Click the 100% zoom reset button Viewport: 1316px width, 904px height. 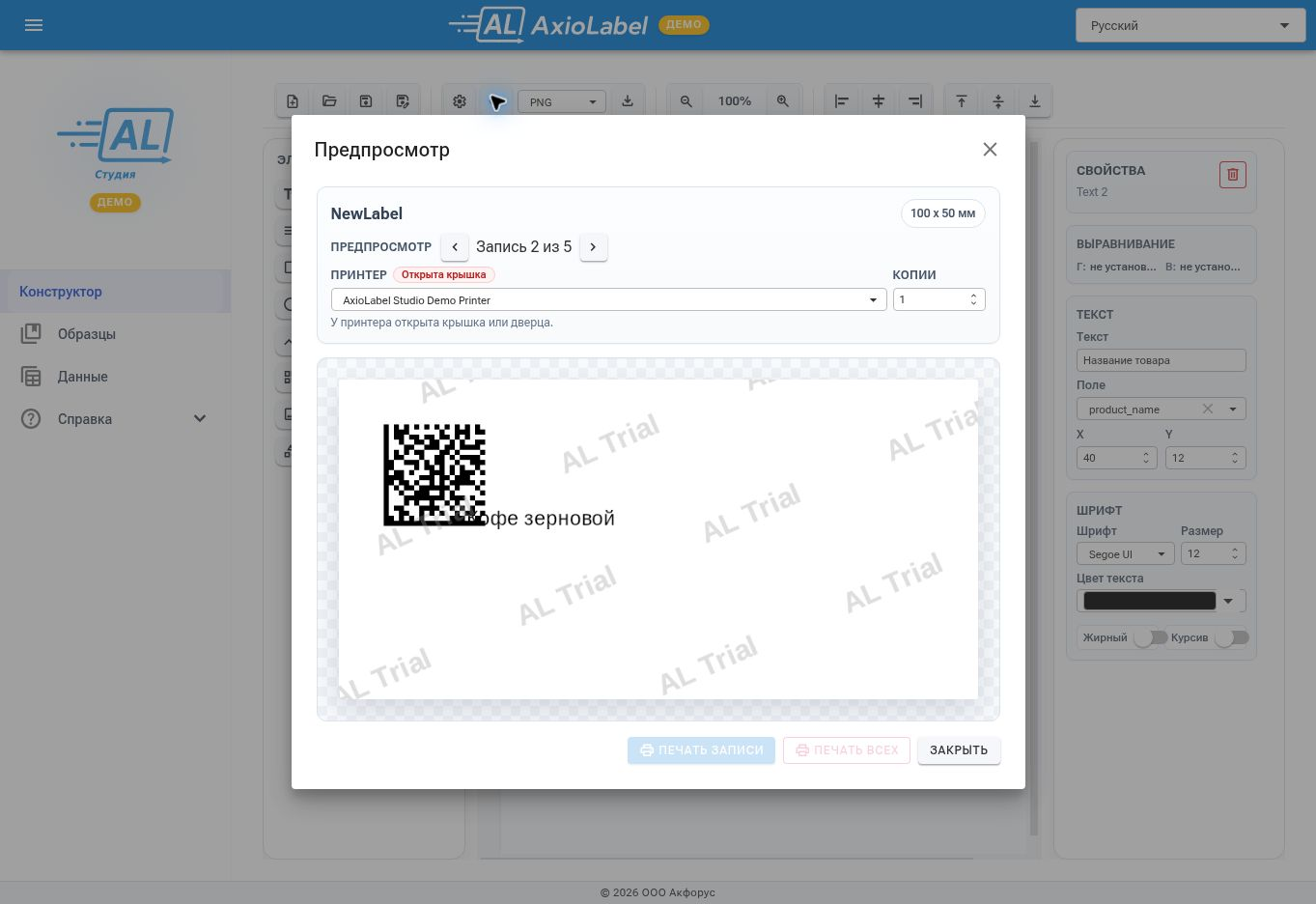tap(735, 101)
